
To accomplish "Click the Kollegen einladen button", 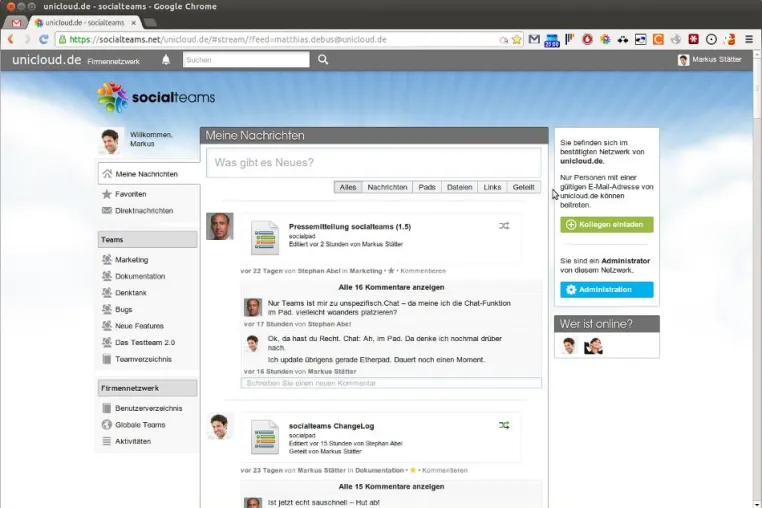I will [x=606, y=225].
